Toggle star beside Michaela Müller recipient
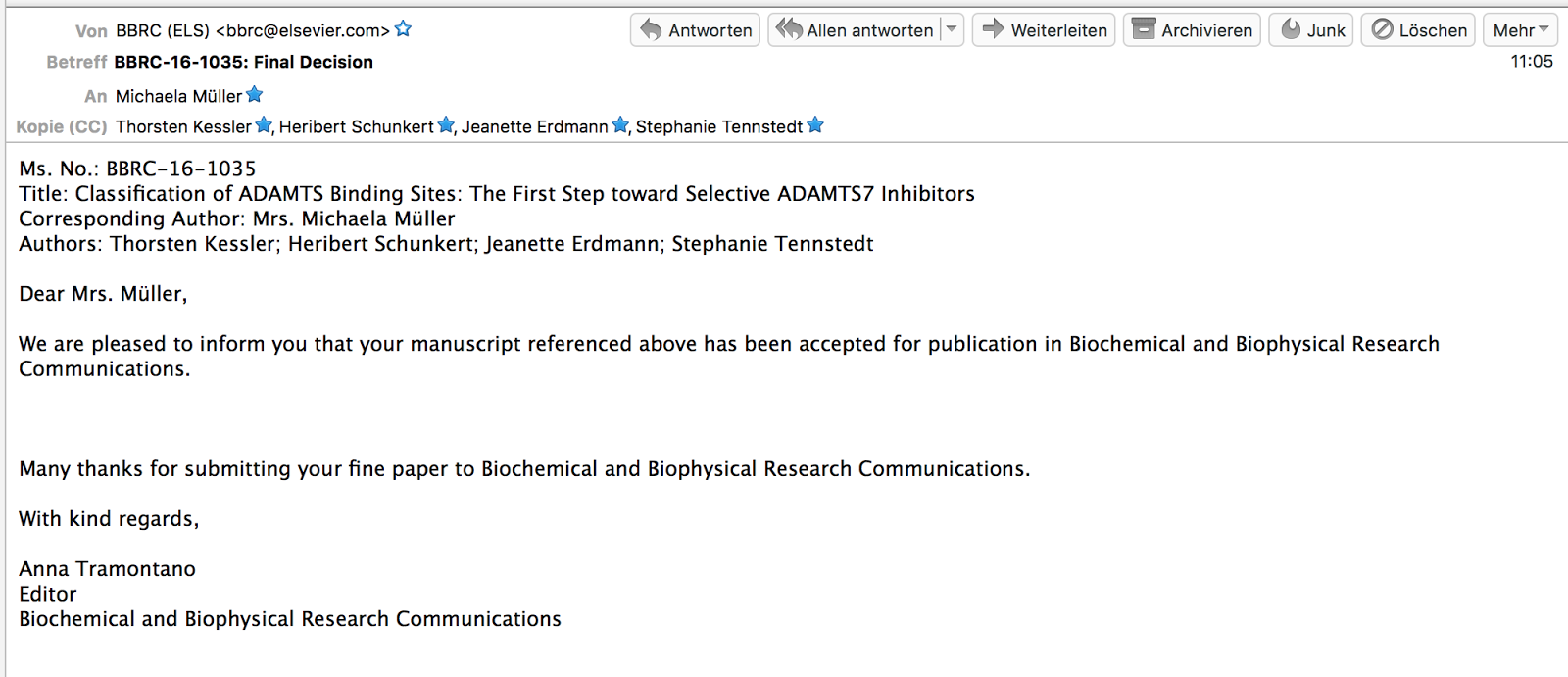Viewport: 1568px width, 677px height. coord(255,95)
